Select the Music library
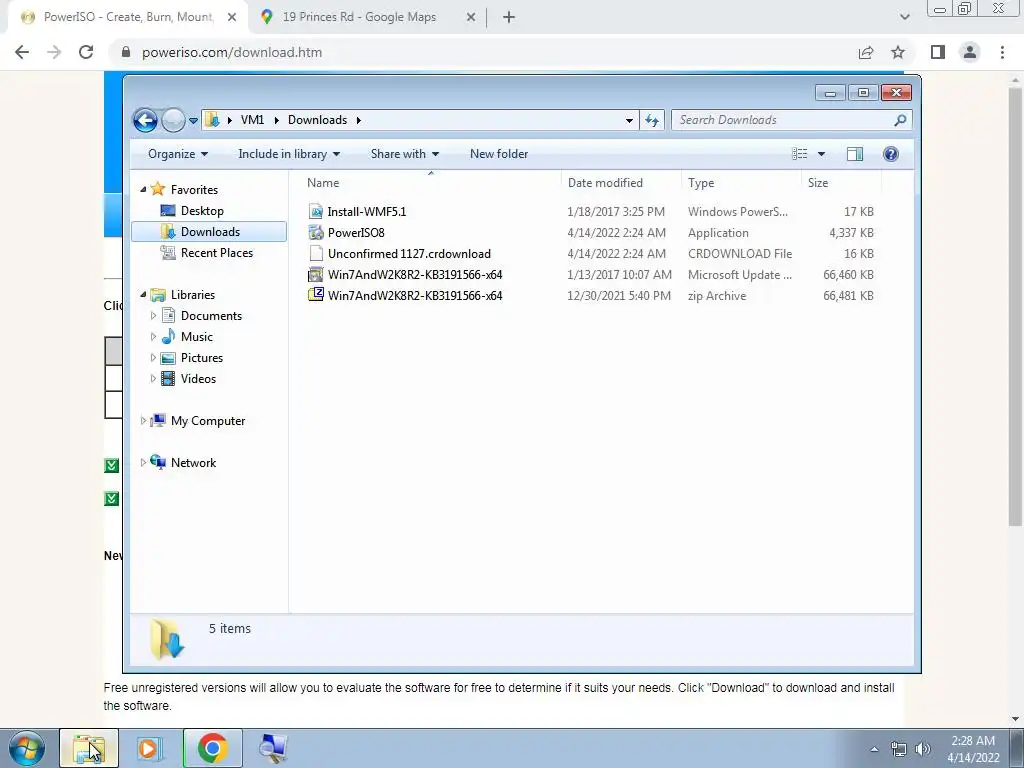The image size is (1024, 768). tap(197, 337)
